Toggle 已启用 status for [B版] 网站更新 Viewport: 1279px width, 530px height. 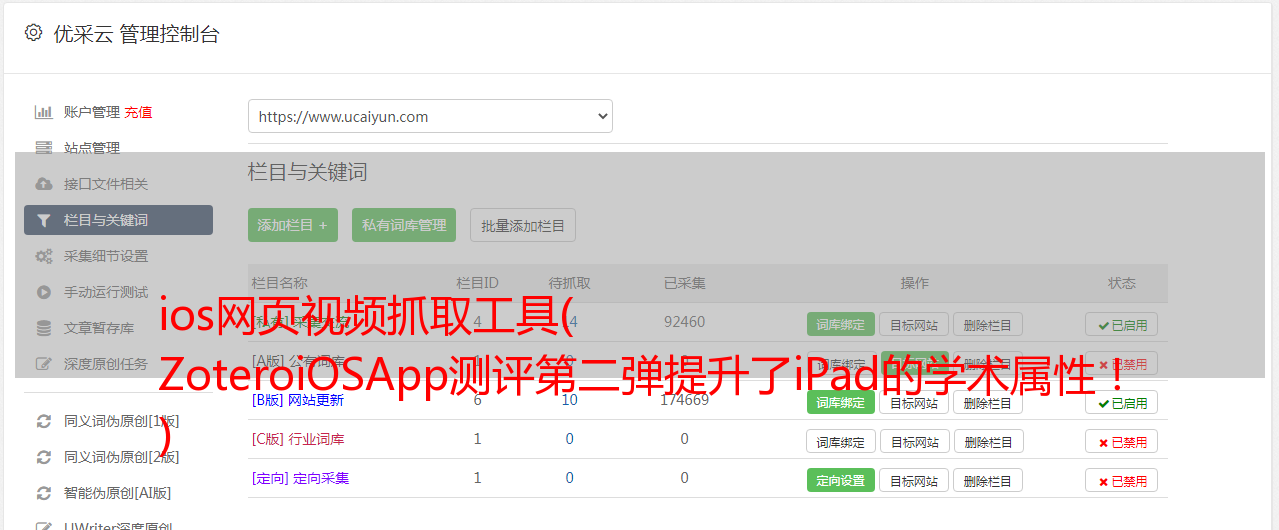pos(1122,402)
